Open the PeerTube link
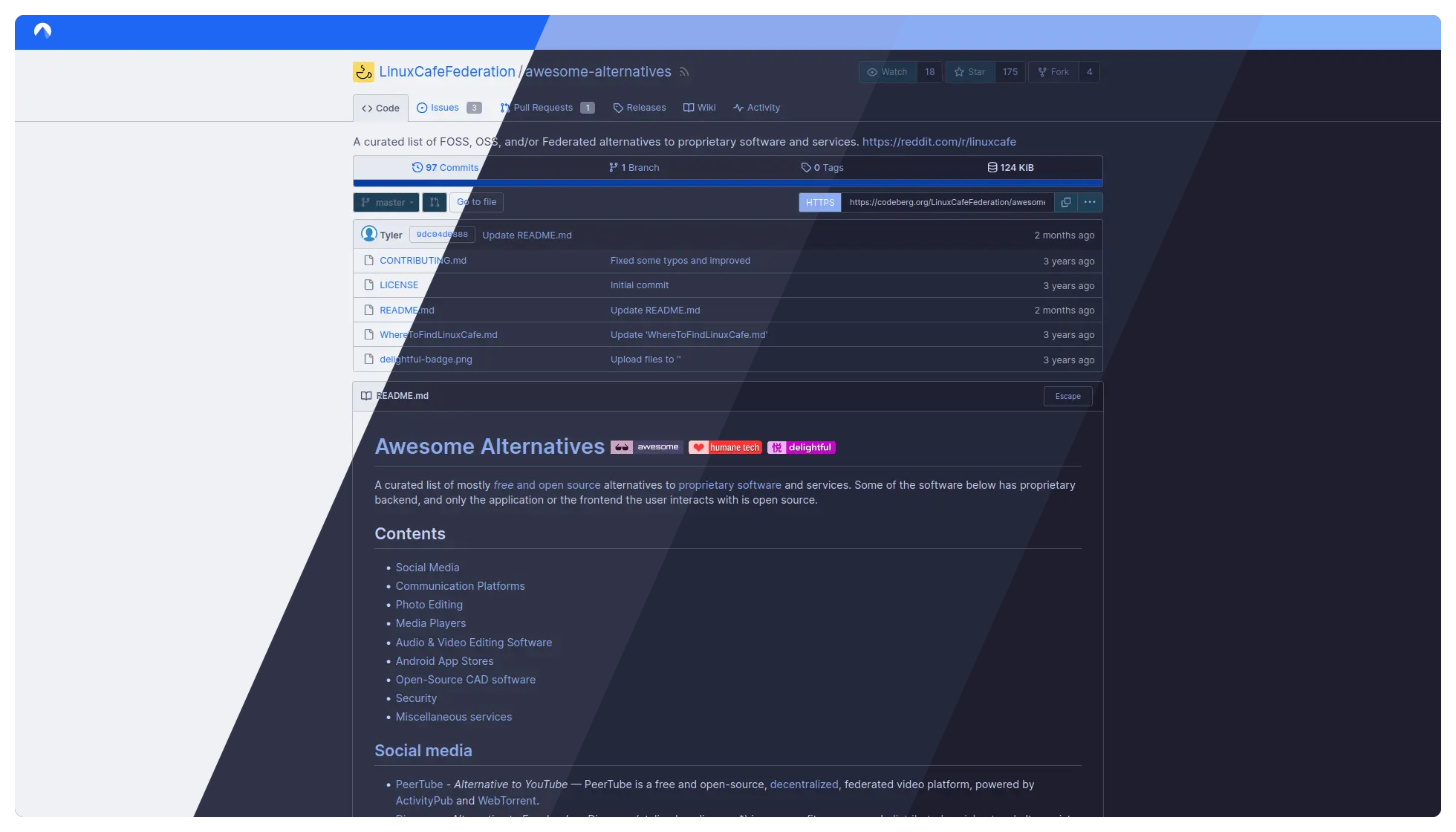The width and height of the screenshot is (1456, 832). (x=420, y=784)
